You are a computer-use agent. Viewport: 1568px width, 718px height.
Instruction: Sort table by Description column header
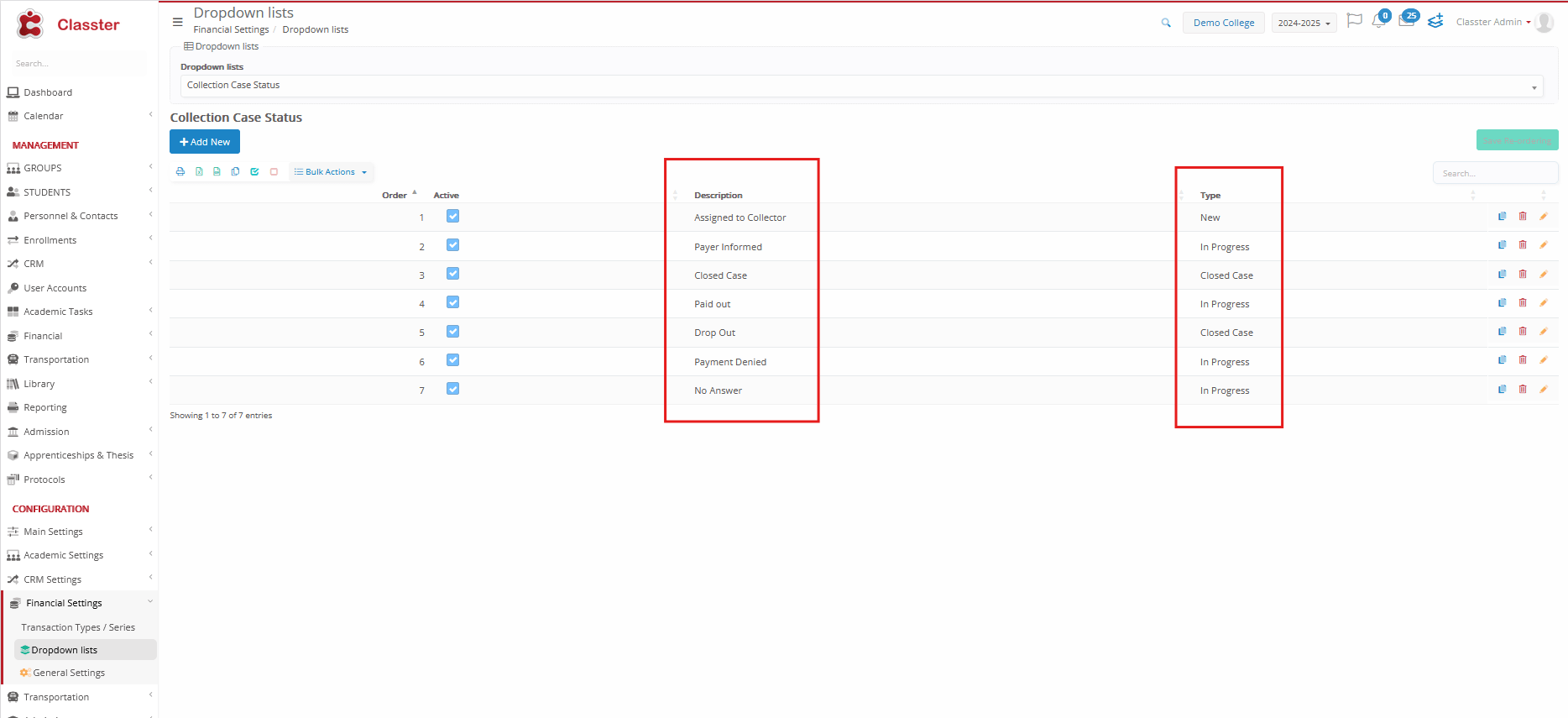pyautogui.click(x=719, y=196)
